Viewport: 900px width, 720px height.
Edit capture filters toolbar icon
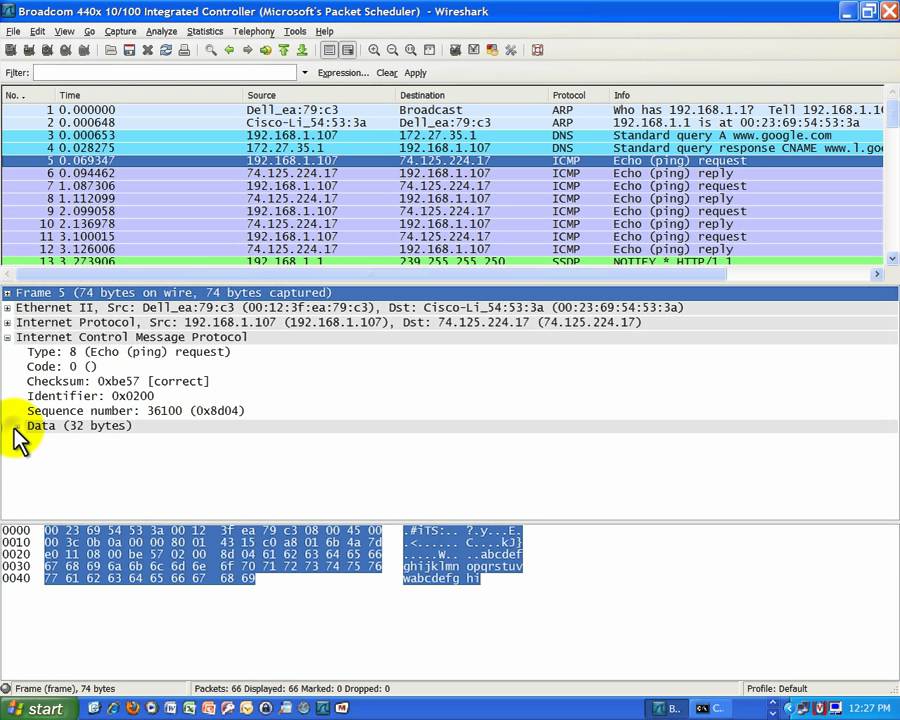pos(455,51)
